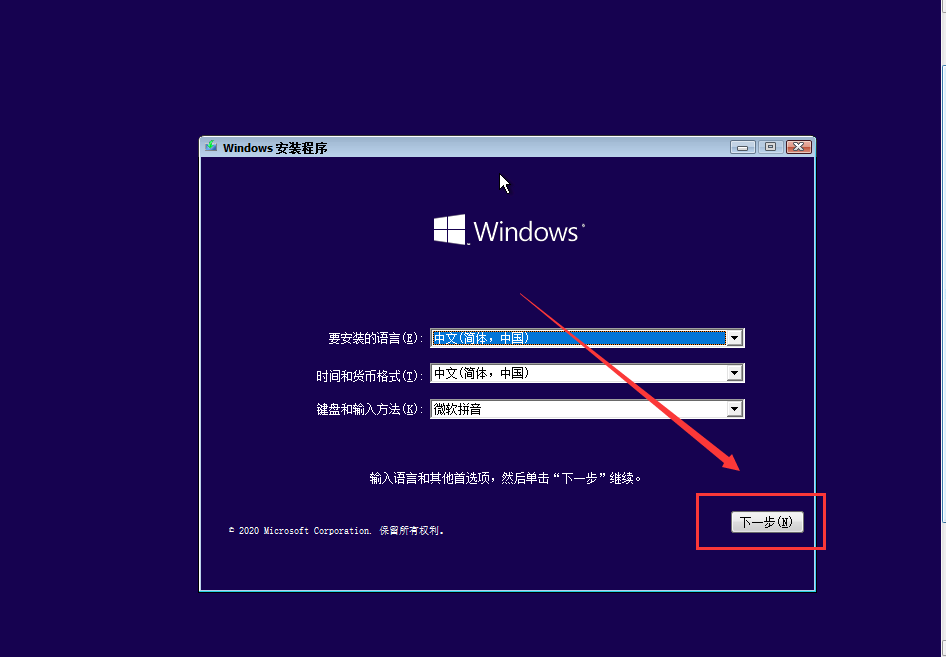Click the 下一步(N) button
Screen dimensions: 946x657
tap(767, 522)
